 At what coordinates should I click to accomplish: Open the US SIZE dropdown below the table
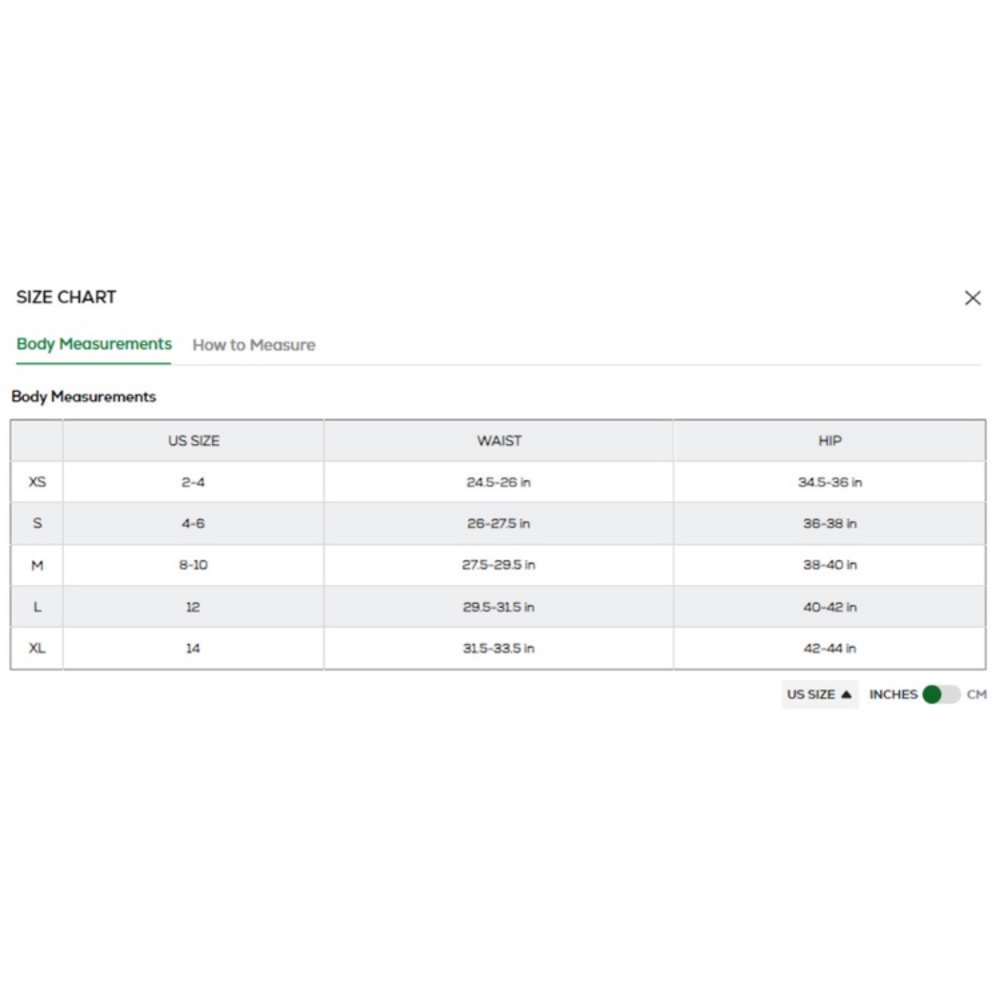pos(819,694)
